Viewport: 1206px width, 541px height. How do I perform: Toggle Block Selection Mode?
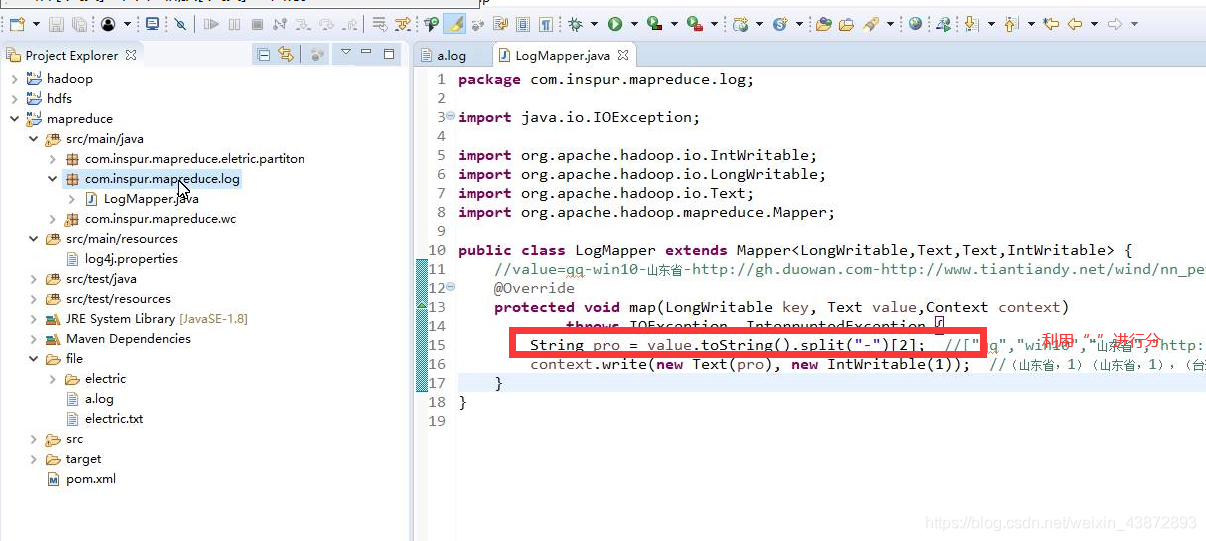coord(522,24)
